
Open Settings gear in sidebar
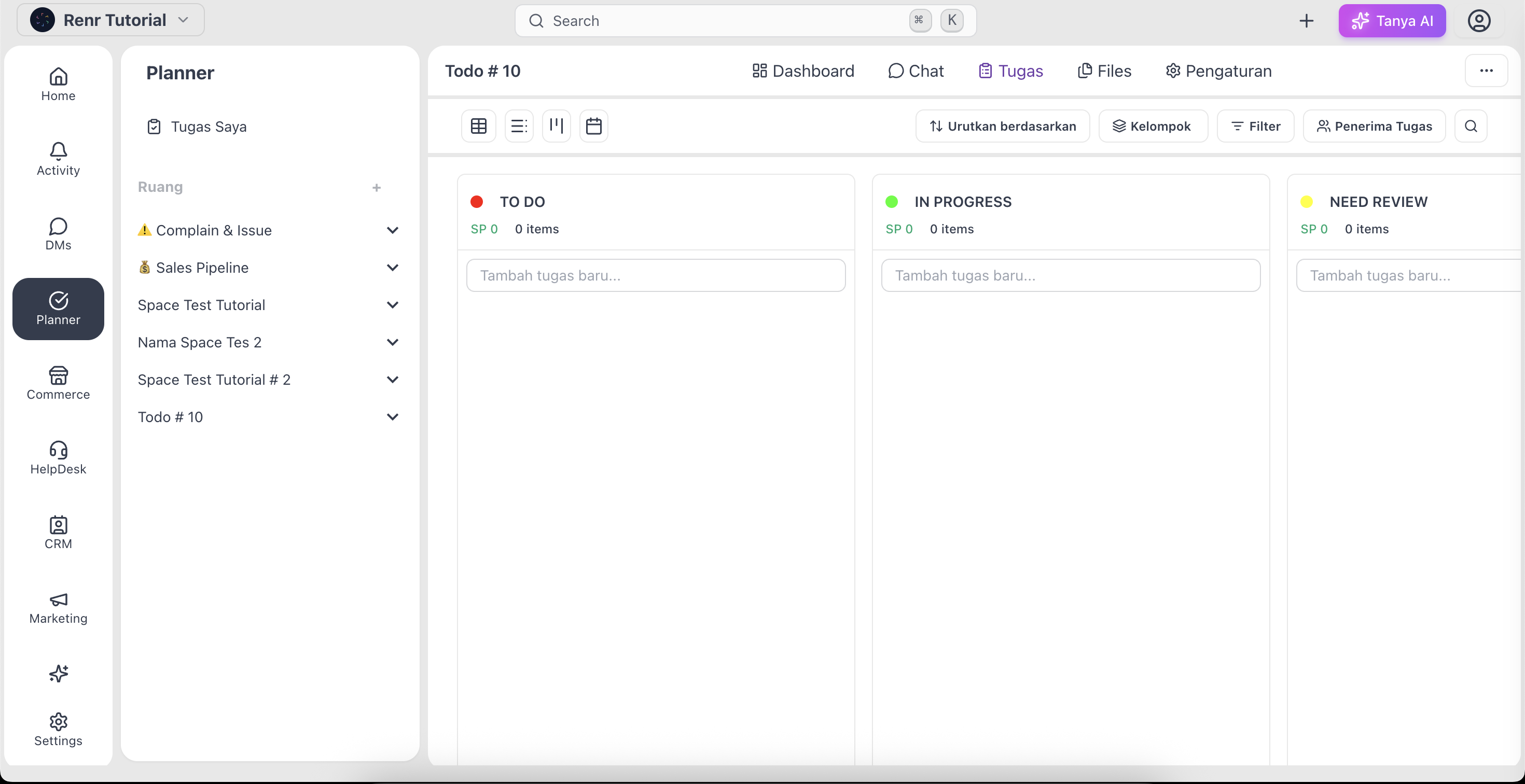pos(58,730)
